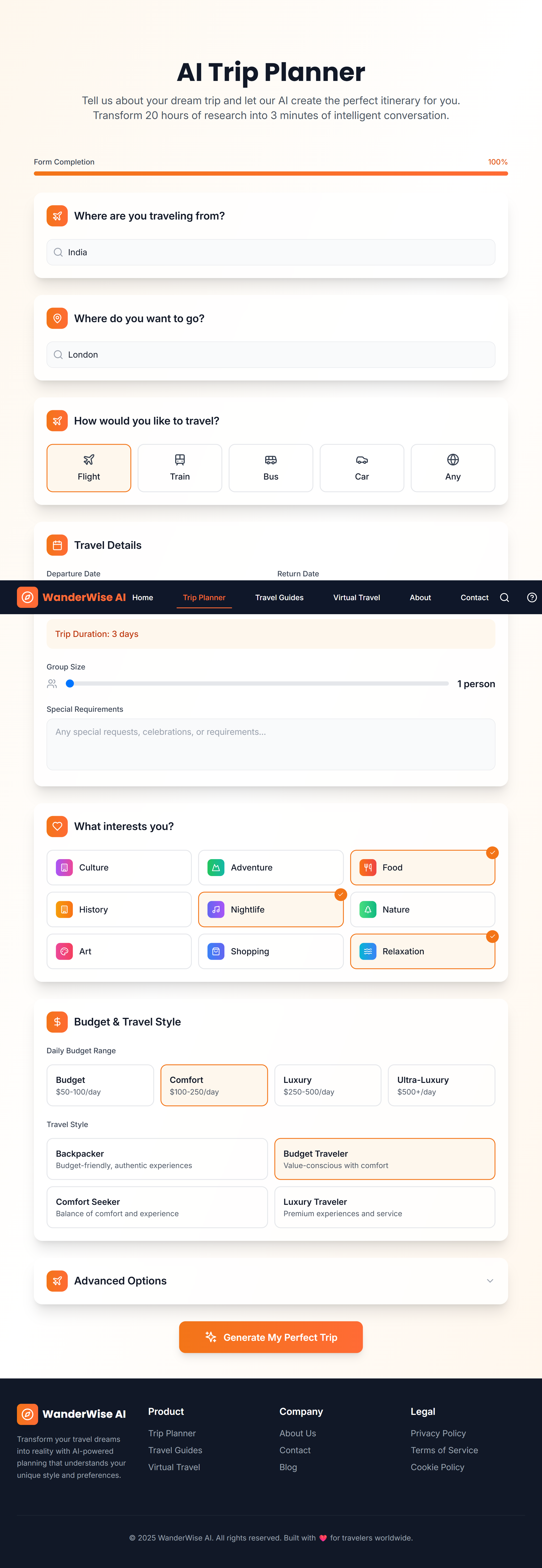Screen dimensions: 542x1568
Task: Select the Luxury $250-500/day budget
Action: [x=328, y=1085]
